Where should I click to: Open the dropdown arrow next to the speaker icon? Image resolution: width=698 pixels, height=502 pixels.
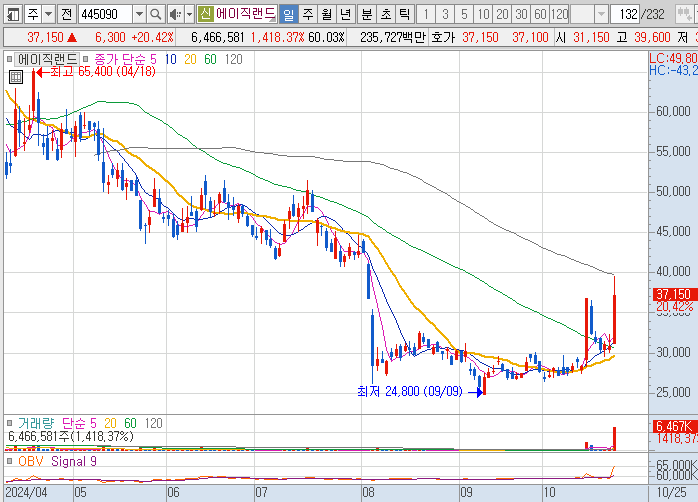coord(189,14)
